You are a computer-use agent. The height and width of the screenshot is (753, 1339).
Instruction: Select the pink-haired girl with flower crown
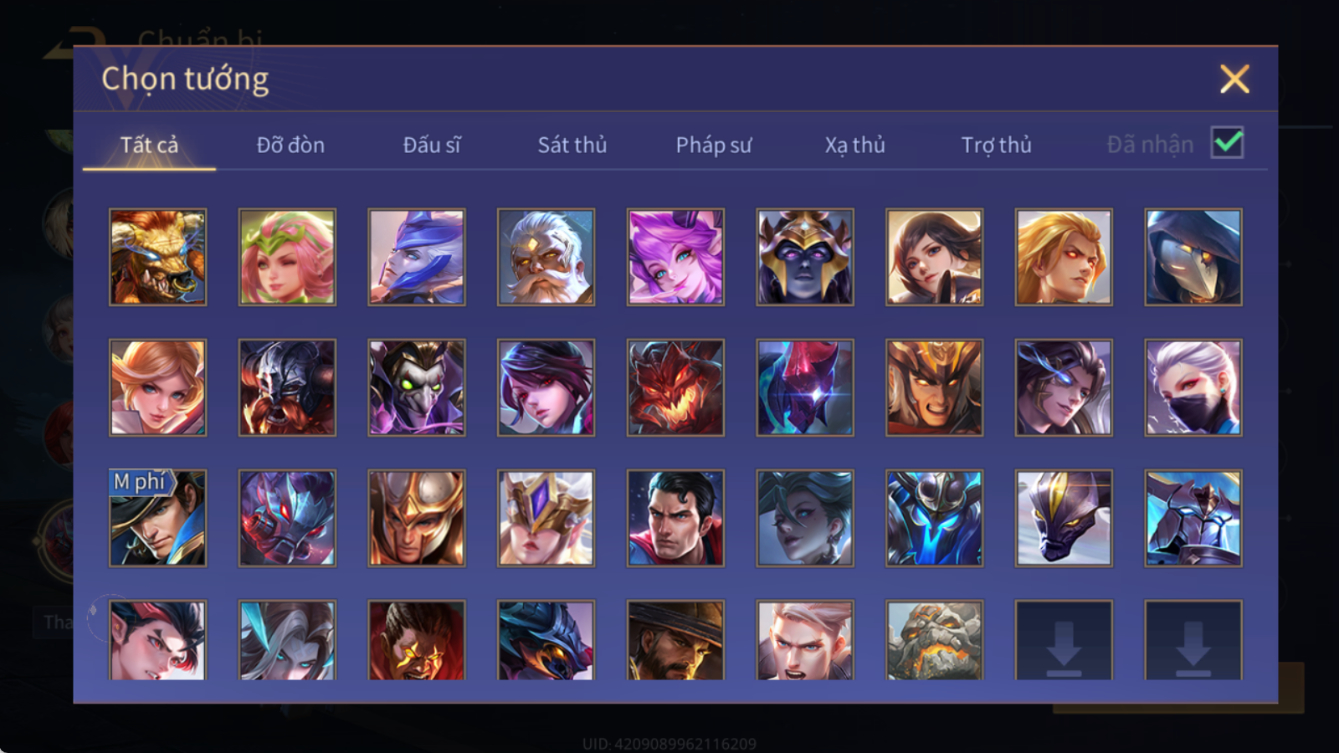tap(287, 257)
